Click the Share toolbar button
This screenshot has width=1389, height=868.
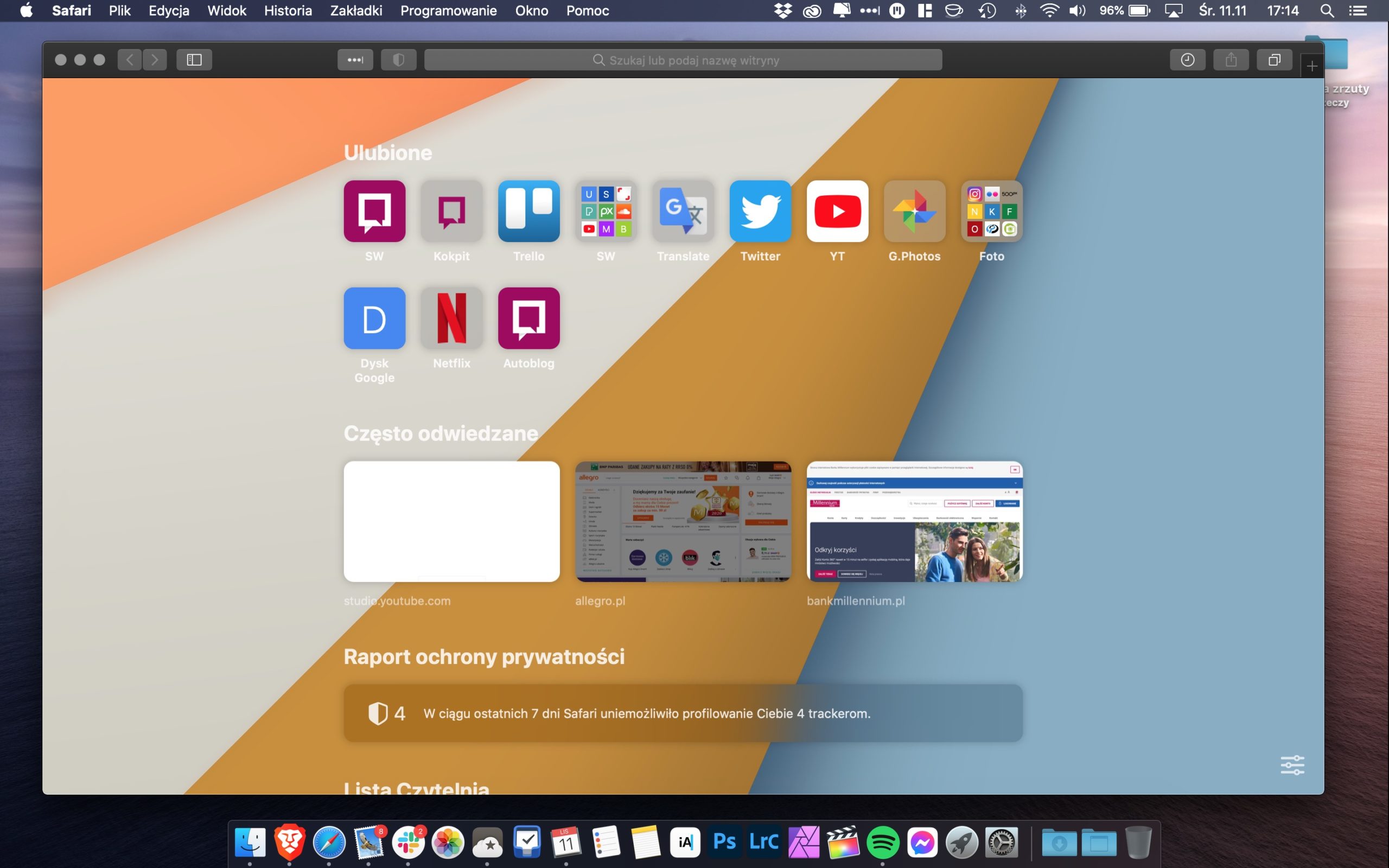1231,60
